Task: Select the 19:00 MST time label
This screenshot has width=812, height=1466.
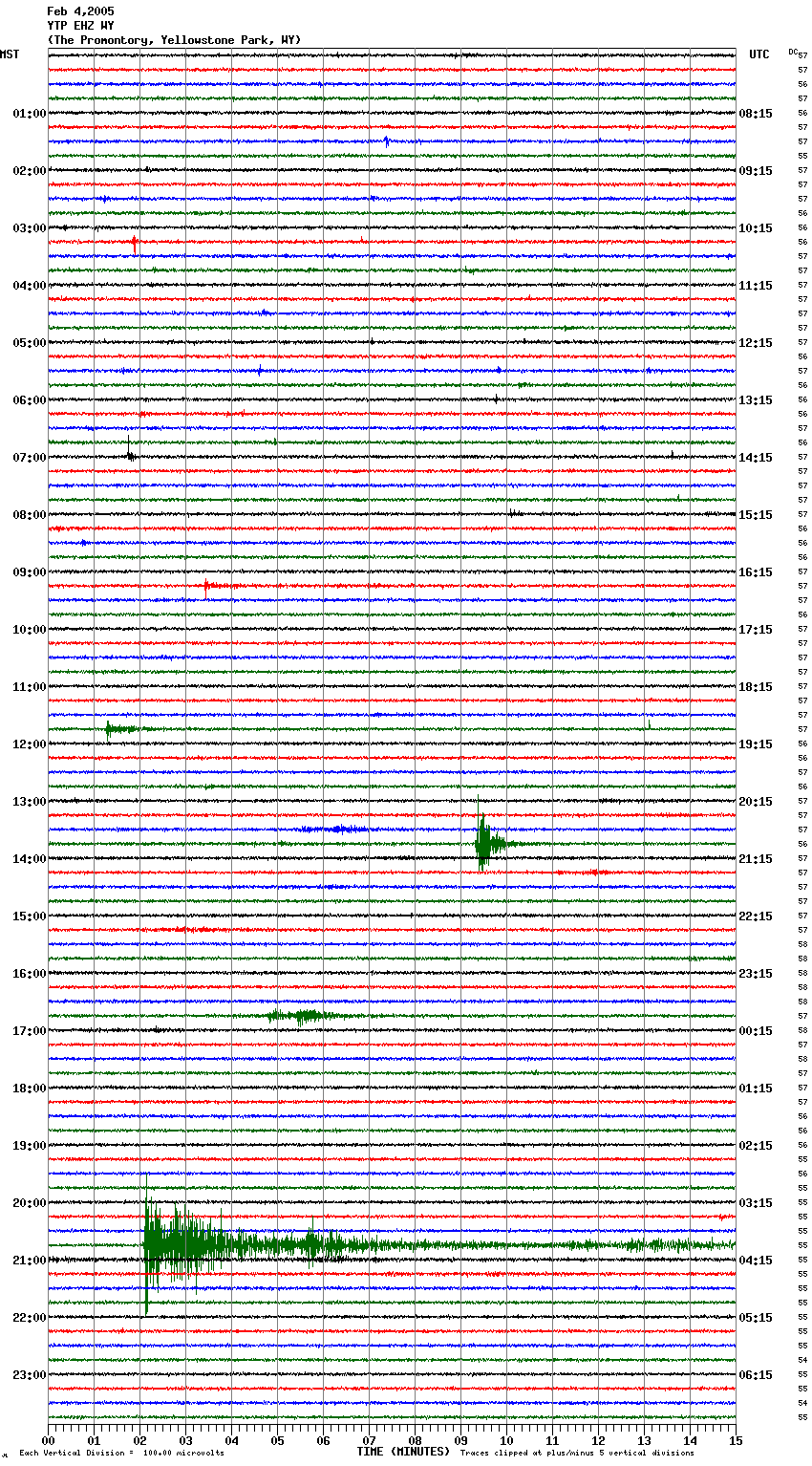Action: coord(29,1146)
